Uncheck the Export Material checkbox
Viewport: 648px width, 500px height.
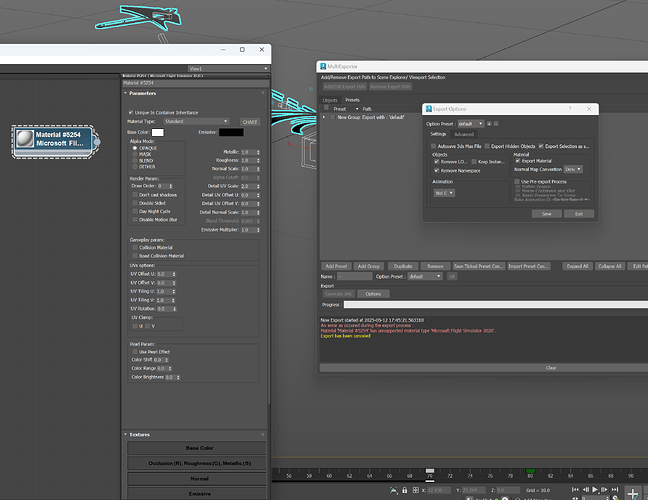pyautogui.click(x=518, y=161)
